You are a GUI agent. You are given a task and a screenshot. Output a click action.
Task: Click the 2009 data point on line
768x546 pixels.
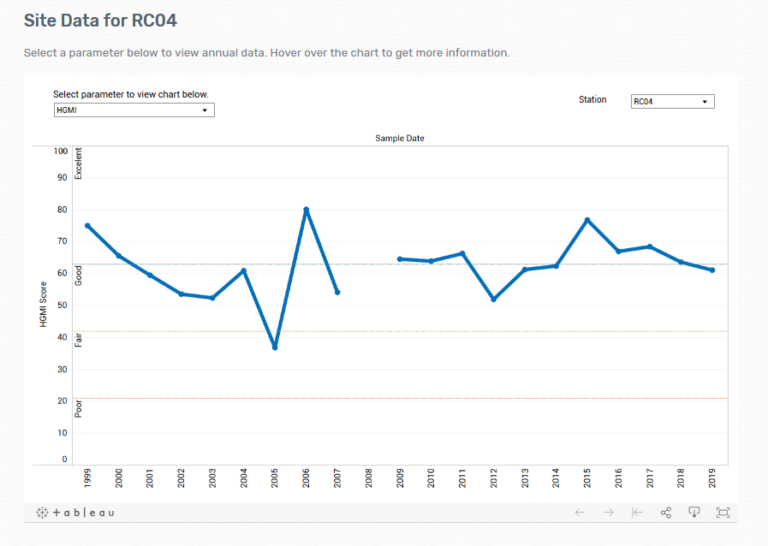[400, 259]
